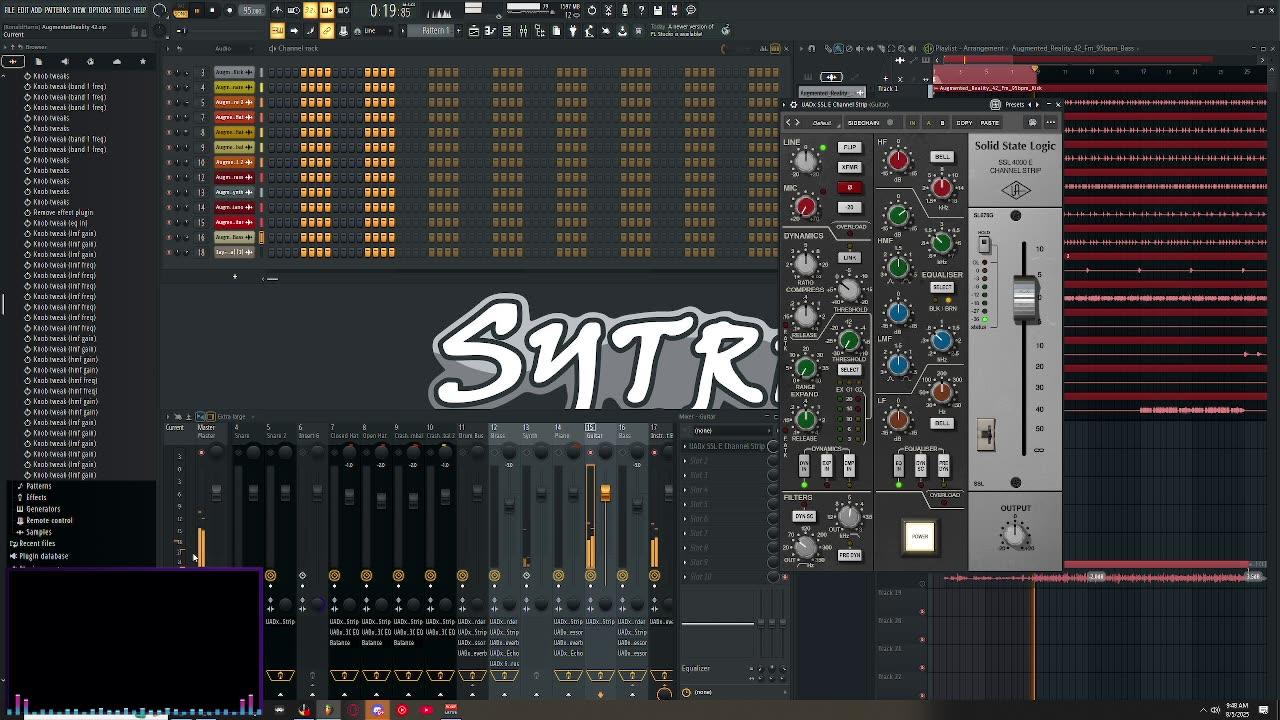The width and height of the screenshot is (1280, 720).
Task: Toggle XFMR button on SSL channel strip
Action: pyautogui.click(x=849, y=167)
